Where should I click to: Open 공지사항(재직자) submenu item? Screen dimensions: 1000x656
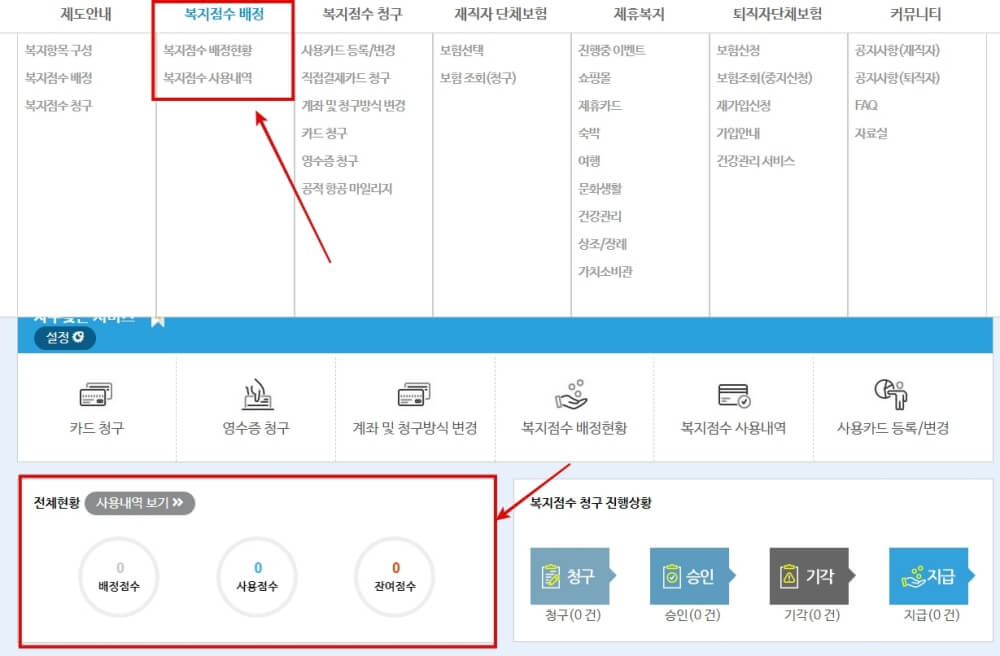tap(897, 50)
